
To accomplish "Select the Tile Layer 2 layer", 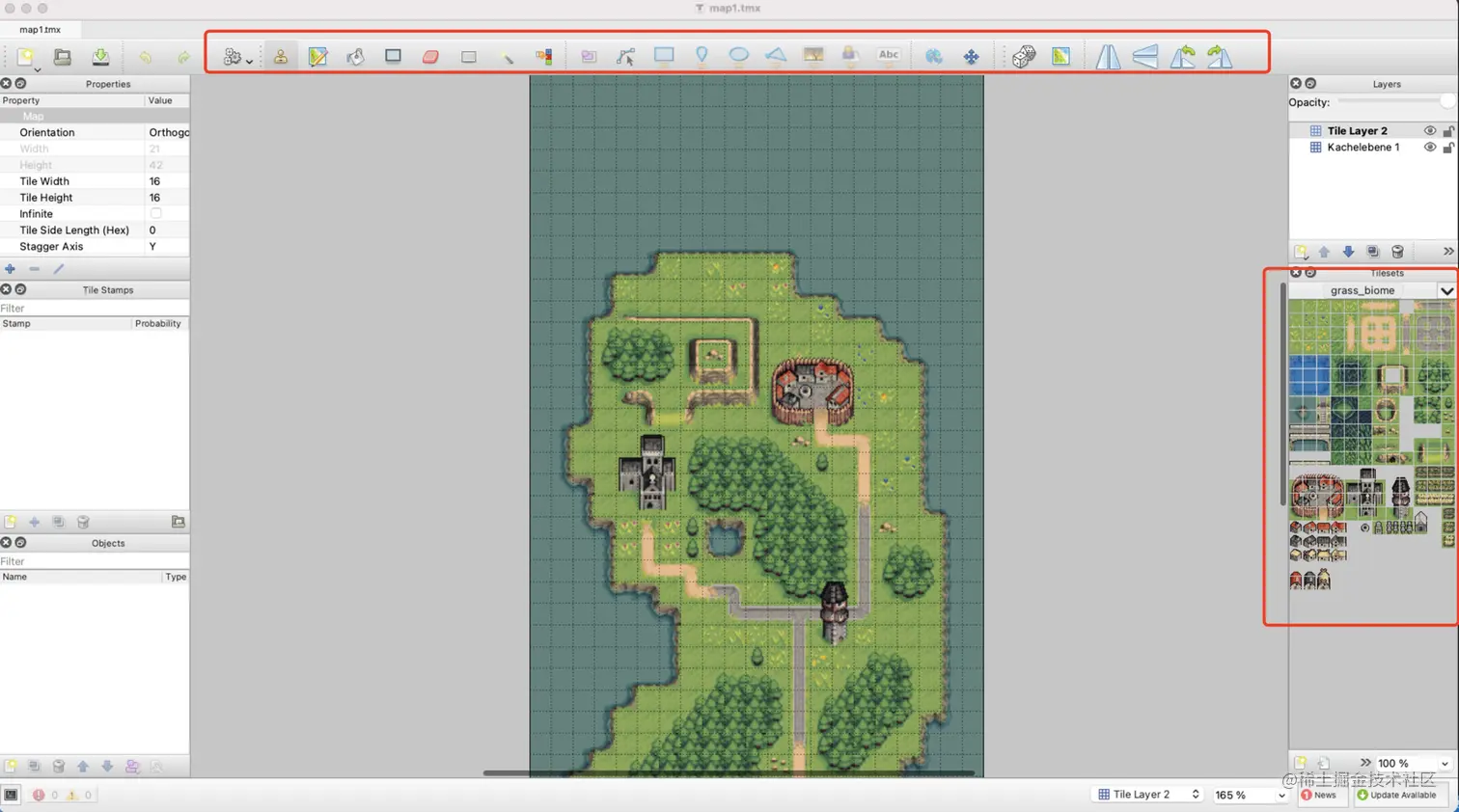I will tap(1357, 131).
